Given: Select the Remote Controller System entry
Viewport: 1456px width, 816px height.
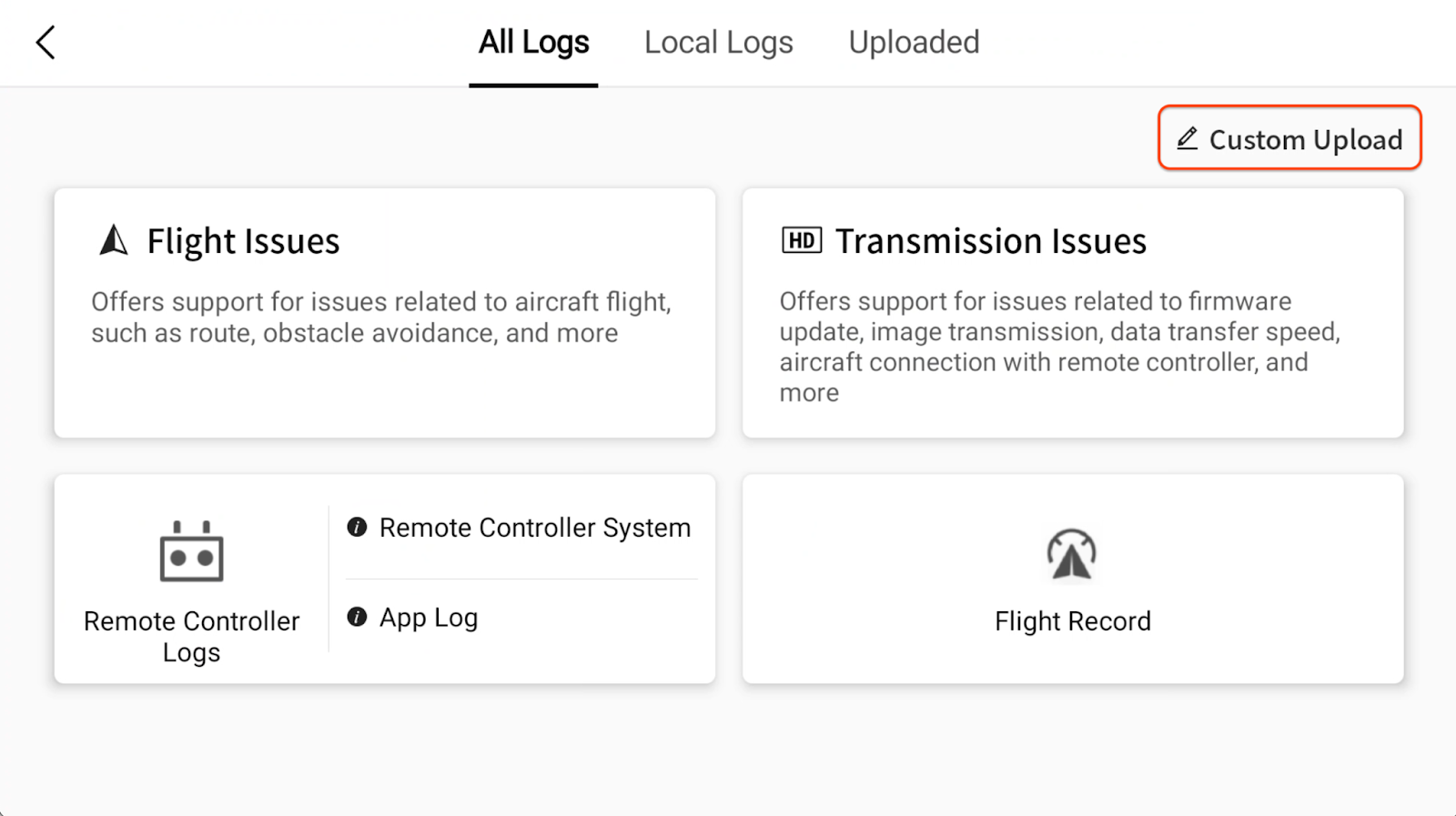Looking at the screenshot, I should tap(534, 528).
